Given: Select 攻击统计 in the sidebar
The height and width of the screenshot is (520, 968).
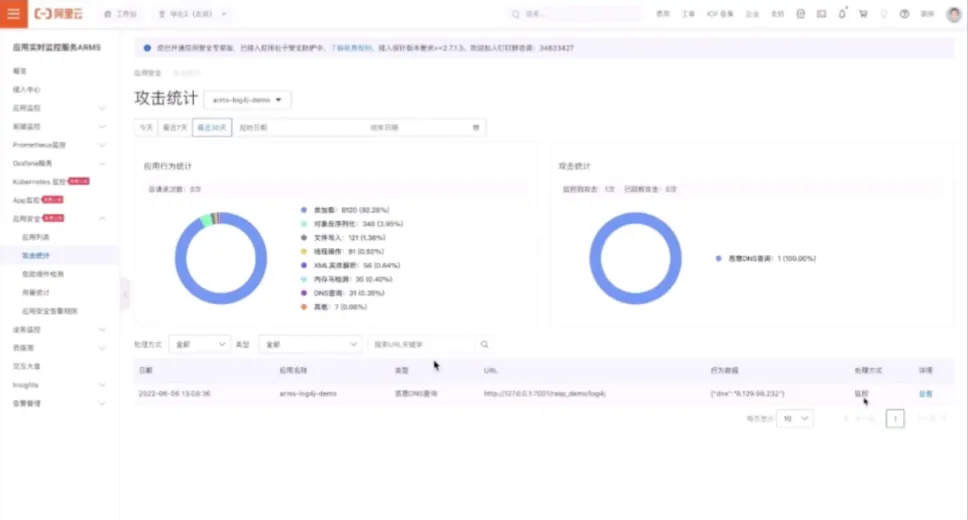Looking at the screenshot, I should point(36,255).
